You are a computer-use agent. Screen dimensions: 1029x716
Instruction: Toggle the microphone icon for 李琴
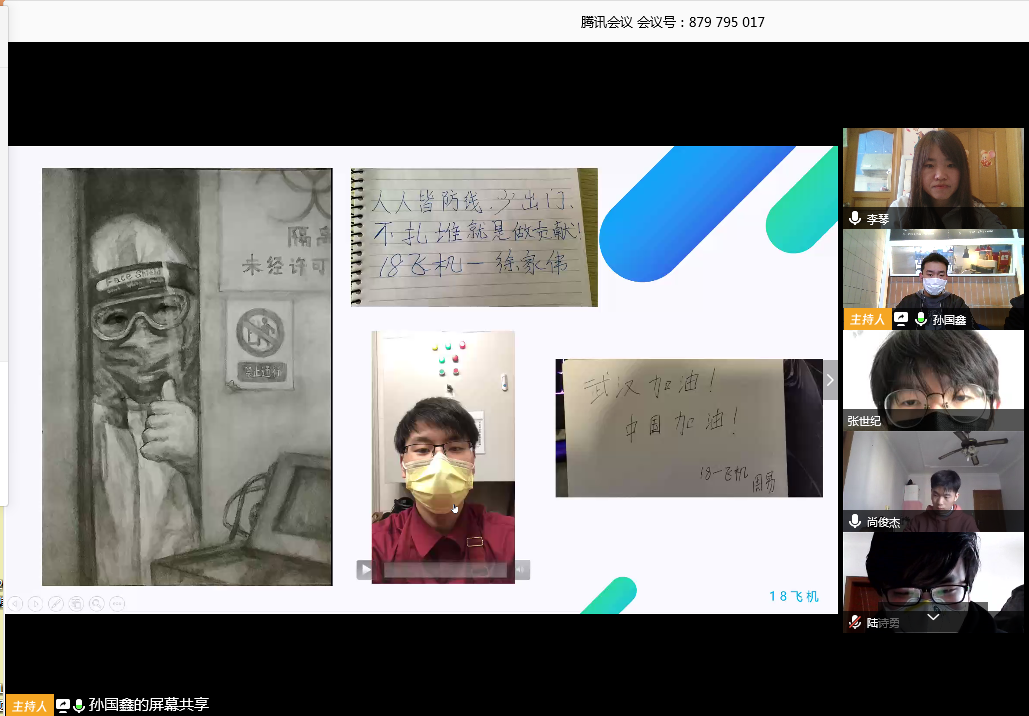point(855,218)
